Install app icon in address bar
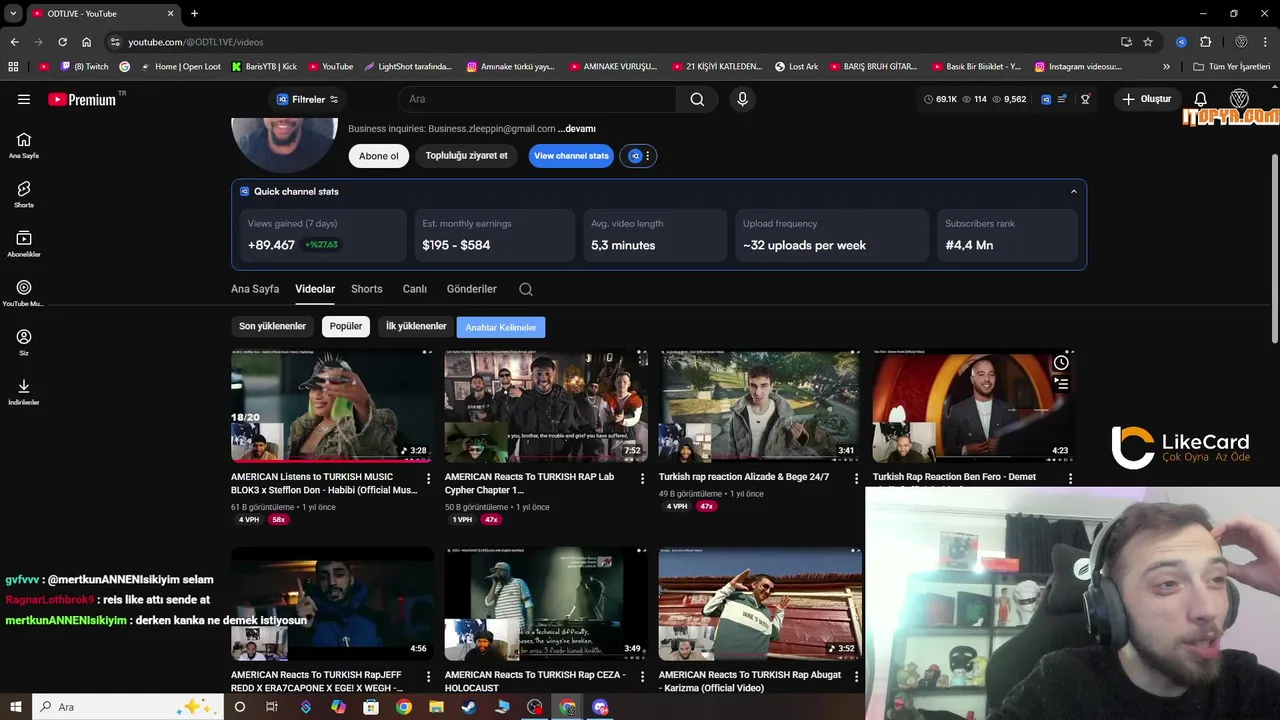The image size is (1280, 720). coord(1126,42)
